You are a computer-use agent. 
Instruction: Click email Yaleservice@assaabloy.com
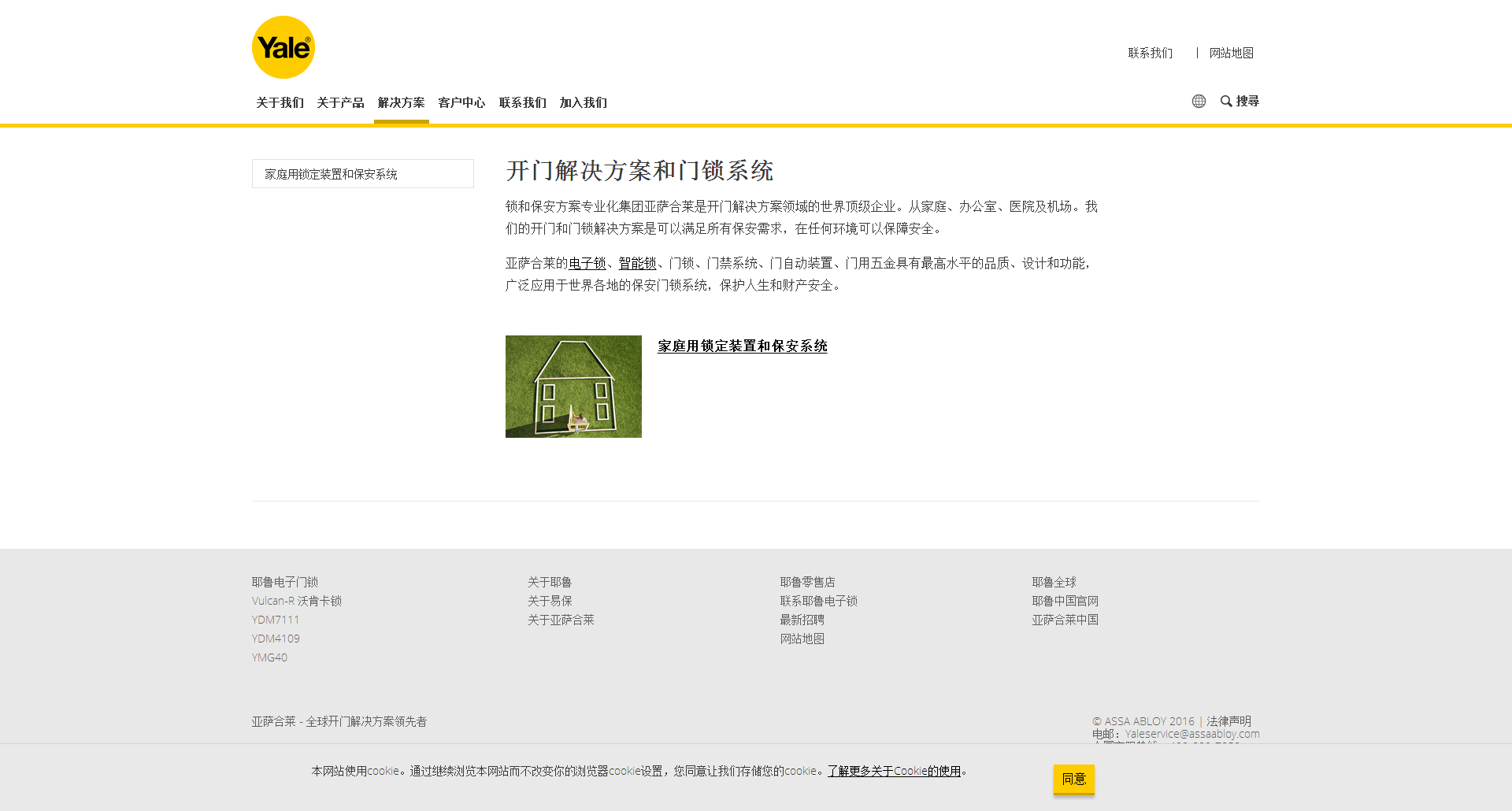coord(1192,734)
